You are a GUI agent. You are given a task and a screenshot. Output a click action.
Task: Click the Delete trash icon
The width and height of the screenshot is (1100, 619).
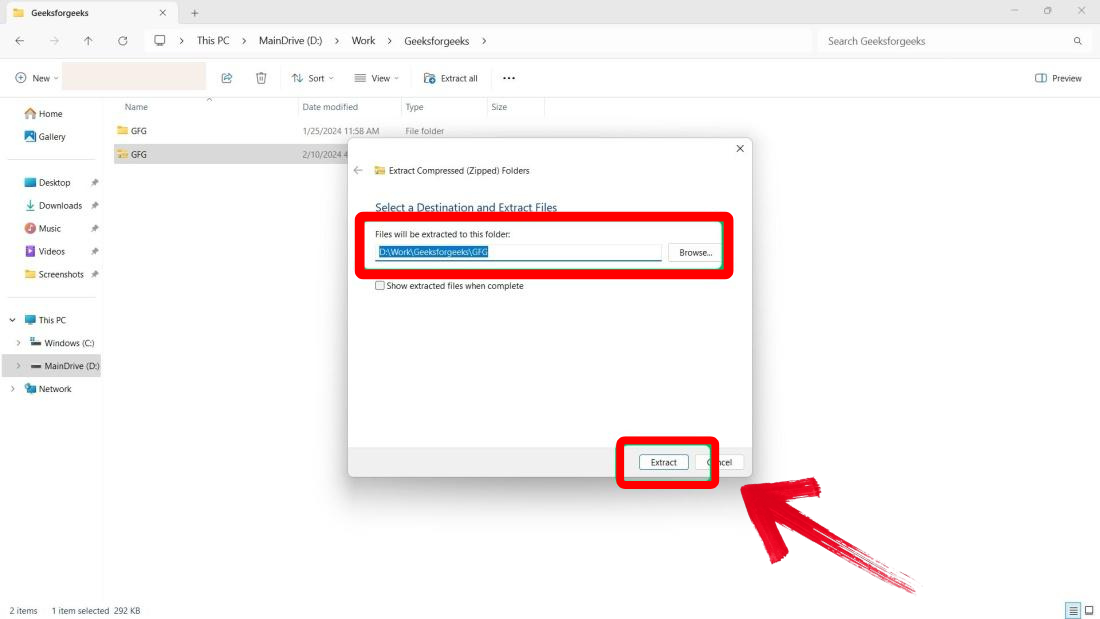tap(261, 78)
